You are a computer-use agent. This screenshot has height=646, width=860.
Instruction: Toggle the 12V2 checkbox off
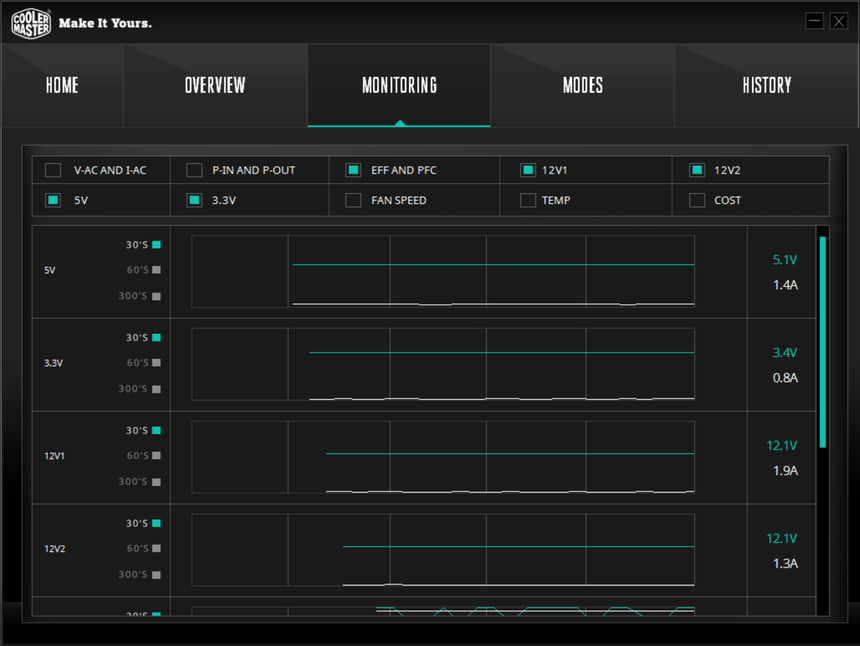[697, 170]
